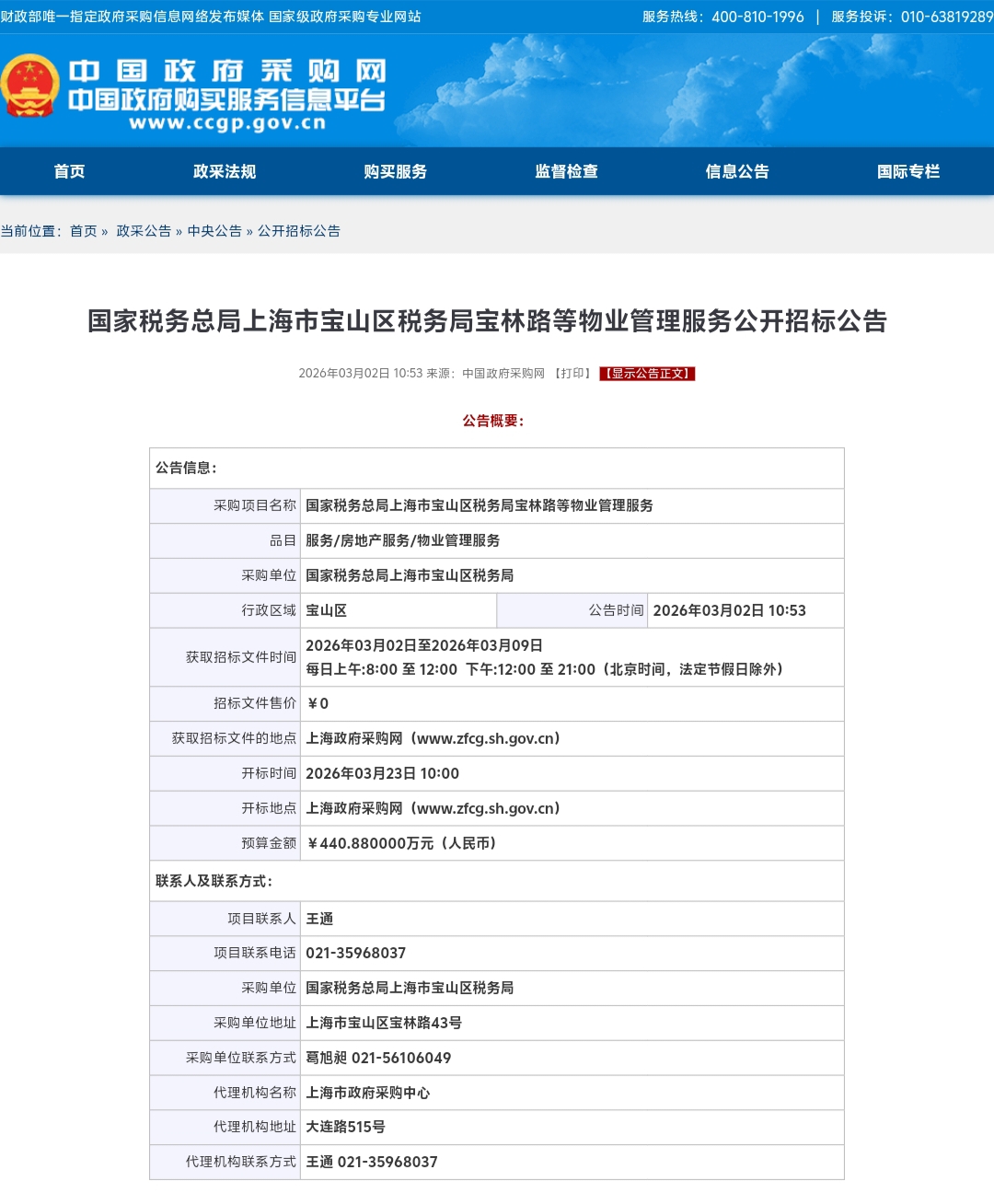Click the project contact phone 021-35968037
The width and height of the screenshot is (994, 1204).
click(x=355, y=953)
